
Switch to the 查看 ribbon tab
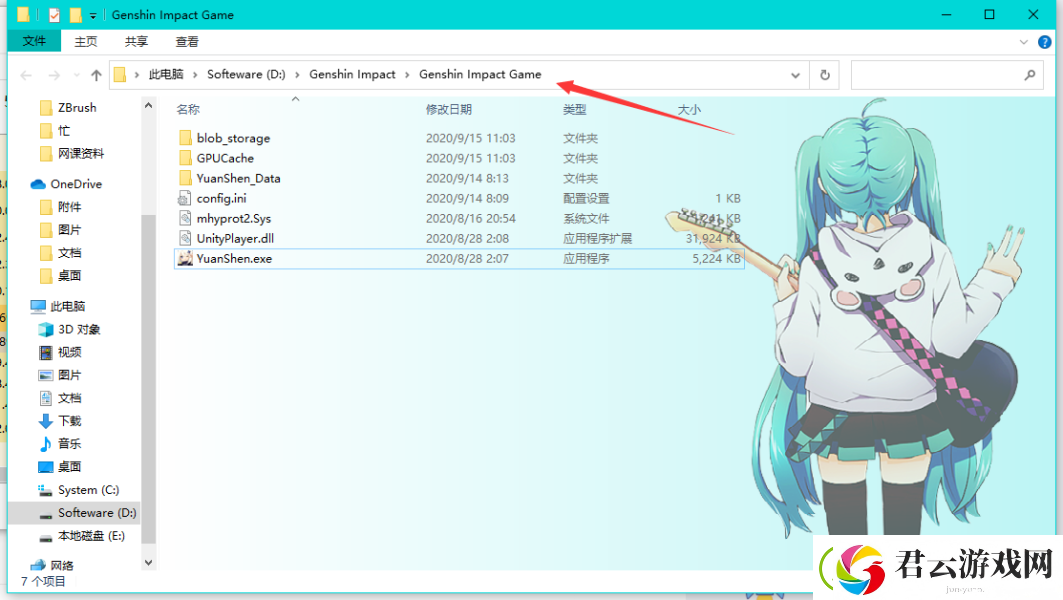point(187,41)
